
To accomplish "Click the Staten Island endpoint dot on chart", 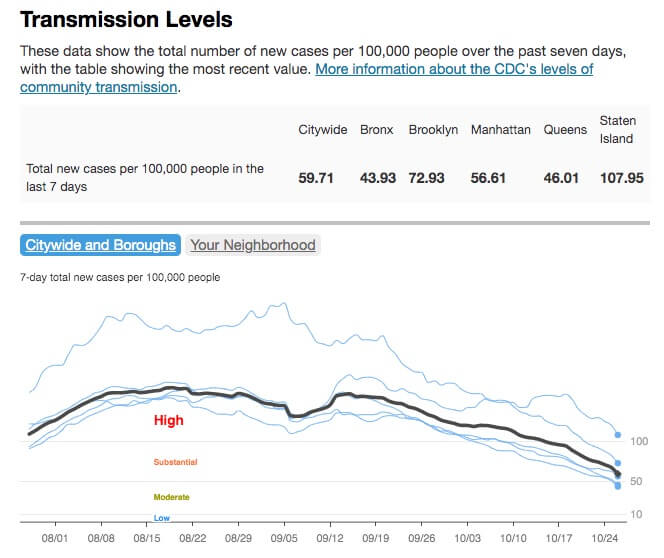I will coord(618,435).
